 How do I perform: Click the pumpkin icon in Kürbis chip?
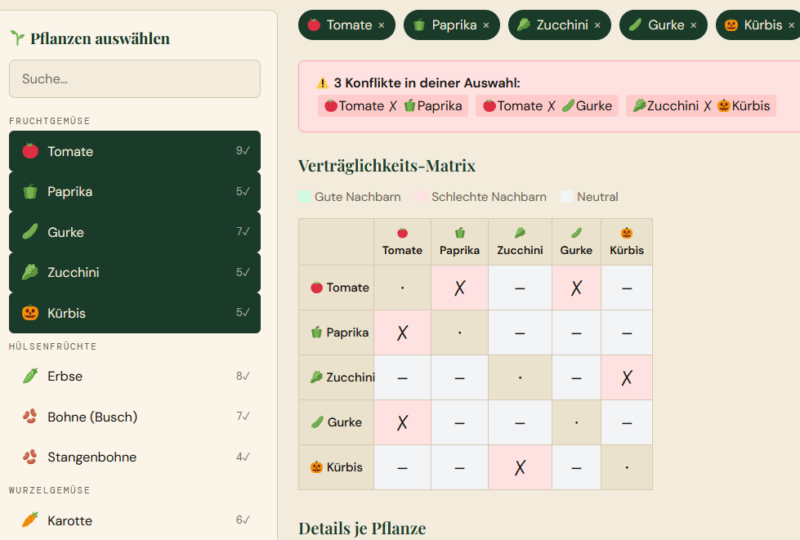tap(731, 25)
